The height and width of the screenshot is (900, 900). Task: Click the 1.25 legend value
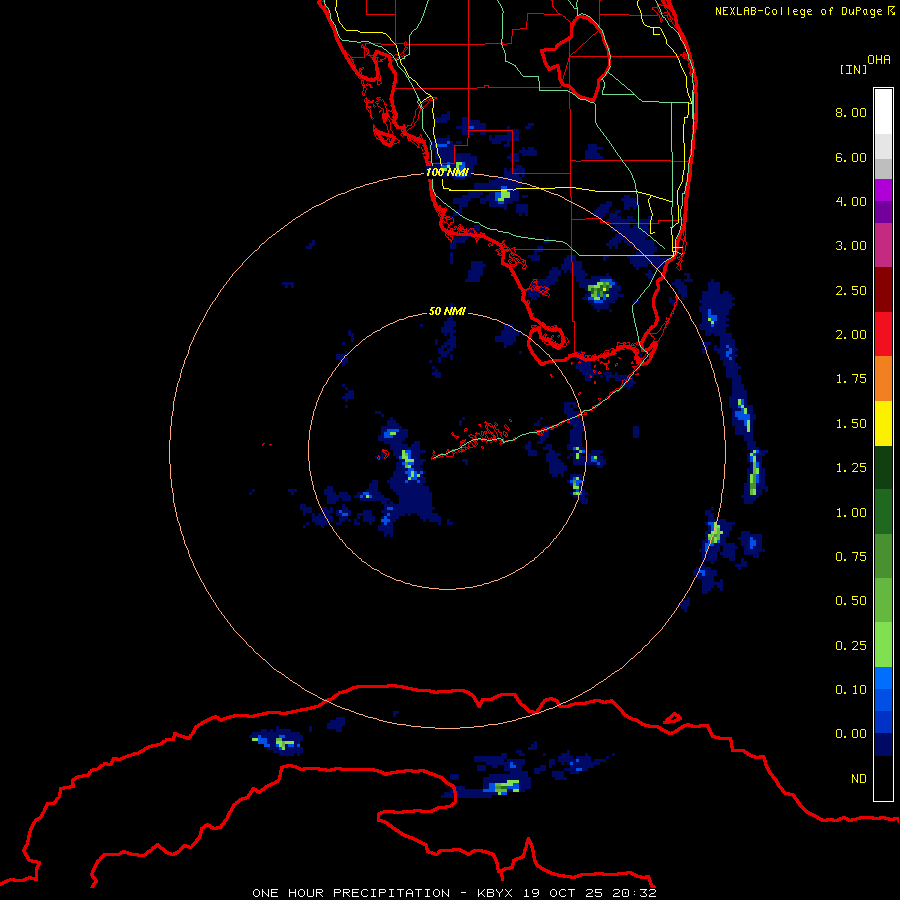851,468
